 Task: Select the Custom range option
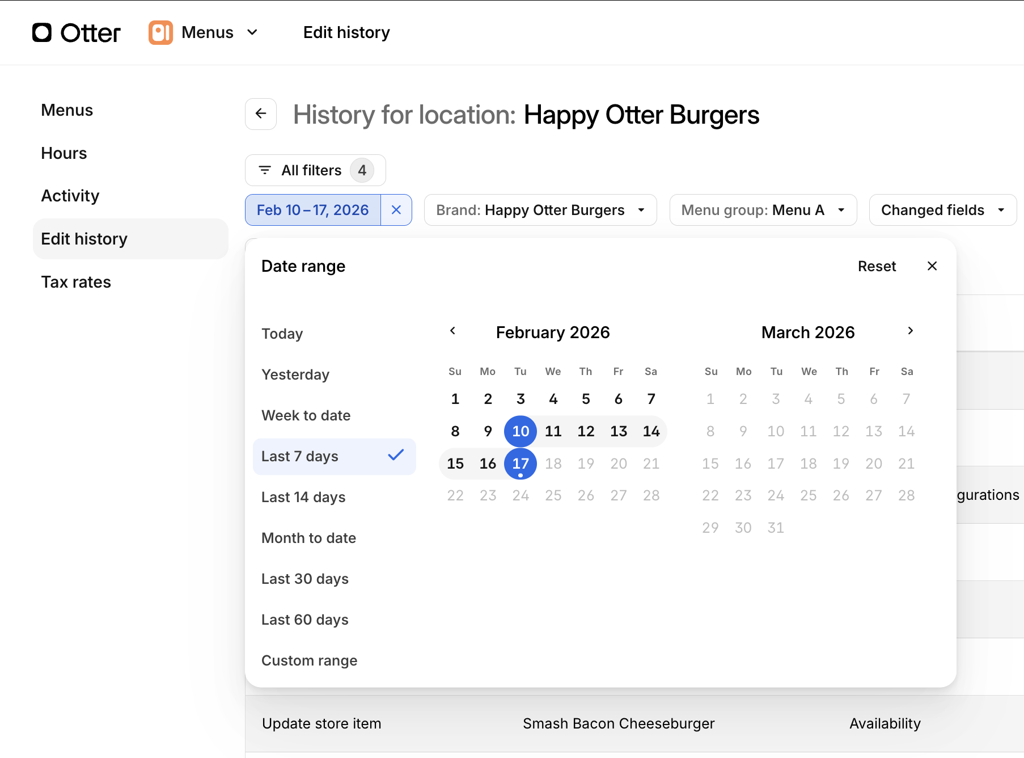pyautogui.click(x=309, y=660)
